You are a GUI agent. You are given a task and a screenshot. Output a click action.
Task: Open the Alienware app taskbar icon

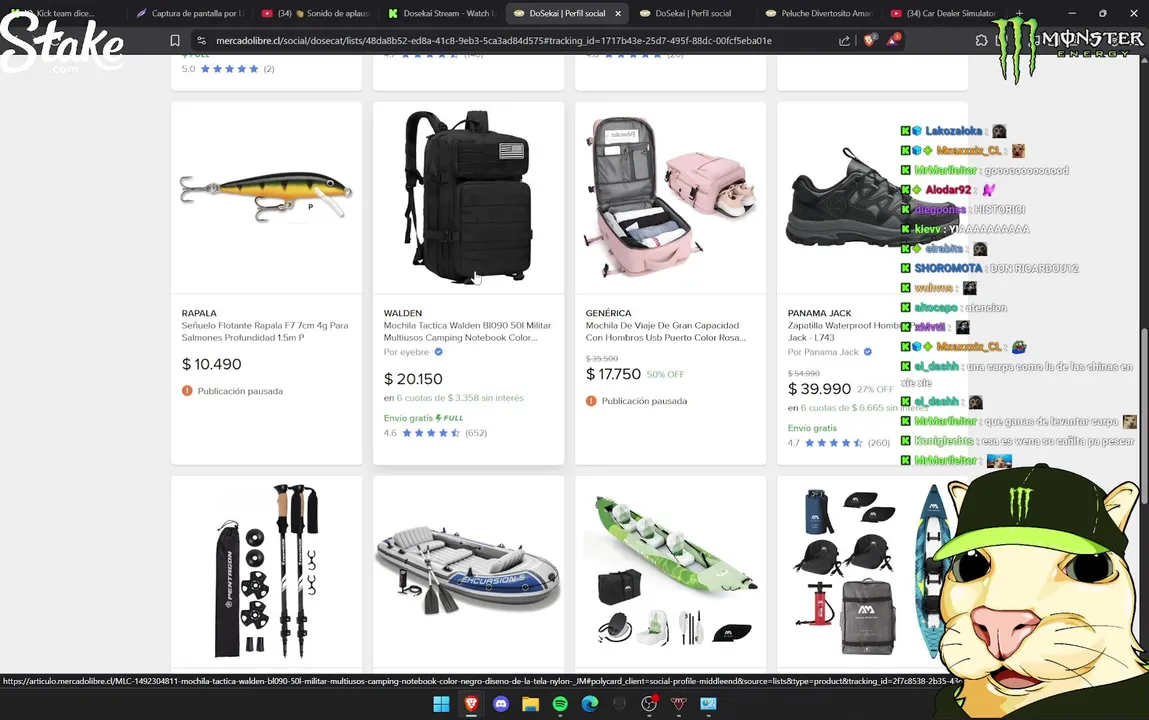(x=619, y=704)
